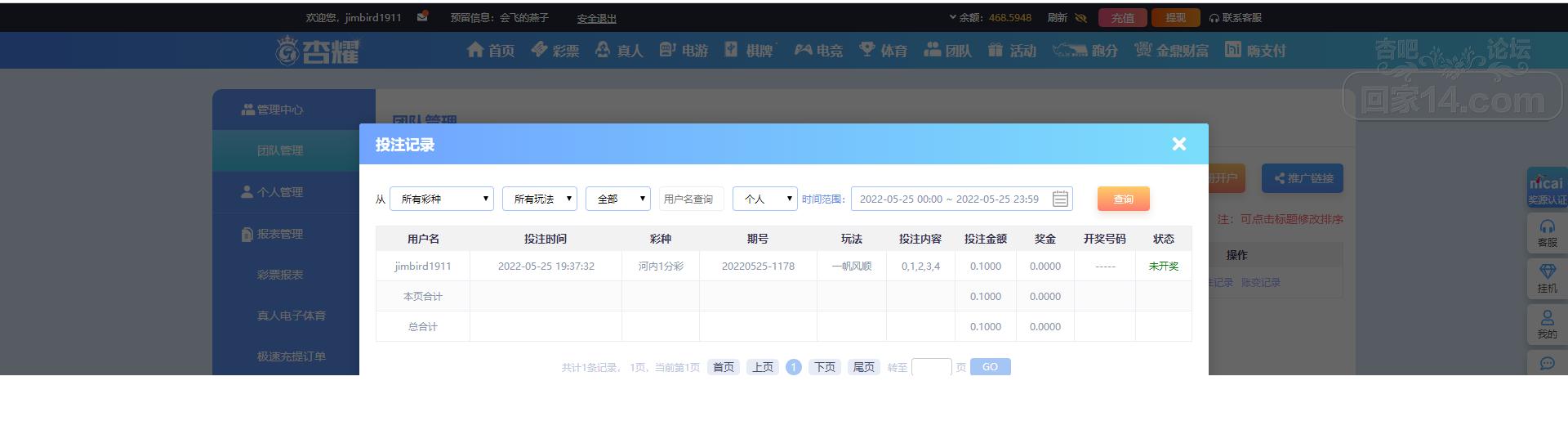The height and width of the screenshot is (448, 1568).
Task: Open the 彩票 lottery nav item
Action: [x=555, y=51]
